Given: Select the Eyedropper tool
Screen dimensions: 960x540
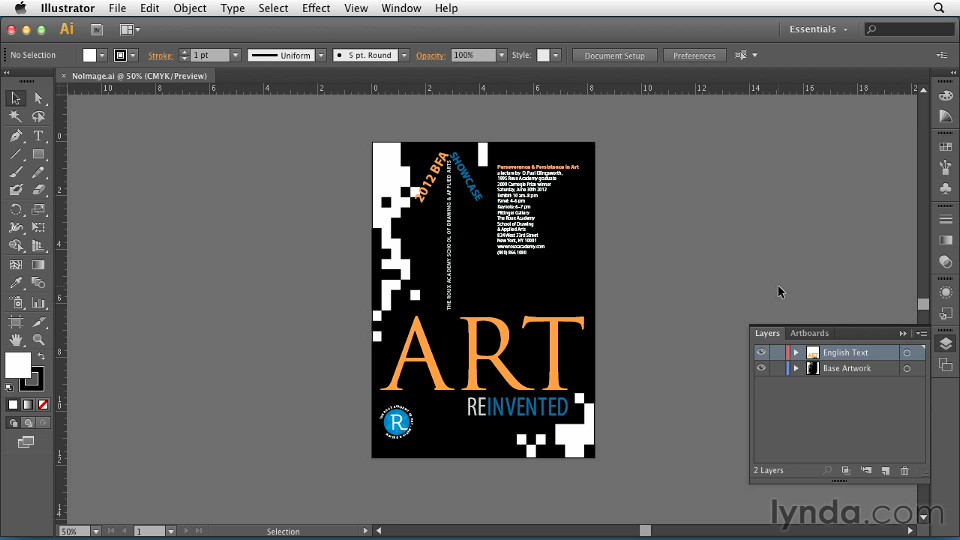Looking at the screenshot, I should pos(16,284).
